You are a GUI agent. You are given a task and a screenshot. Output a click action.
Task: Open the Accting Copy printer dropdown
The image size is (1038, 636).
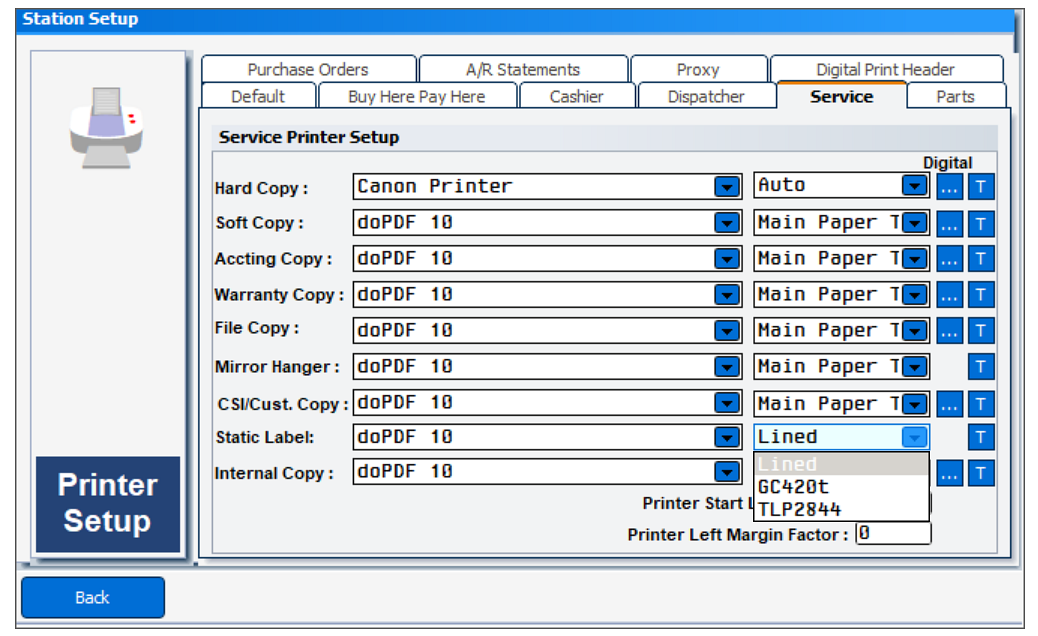point(727,259)
